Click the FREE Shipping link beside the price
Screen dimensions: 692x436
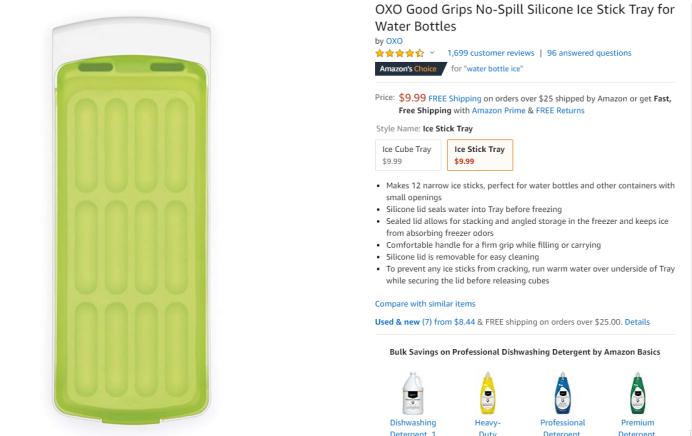(455, 99)
